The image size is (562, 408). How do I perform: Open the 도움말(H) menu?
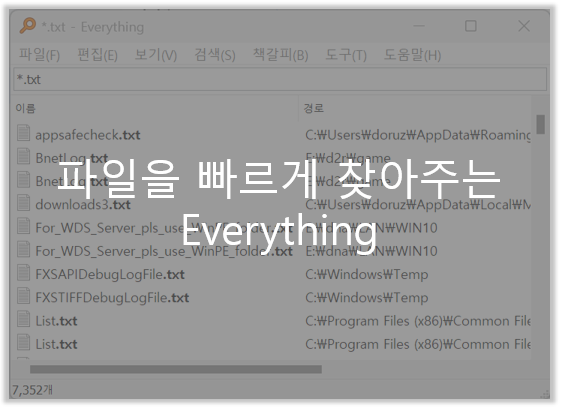[413, 55]
